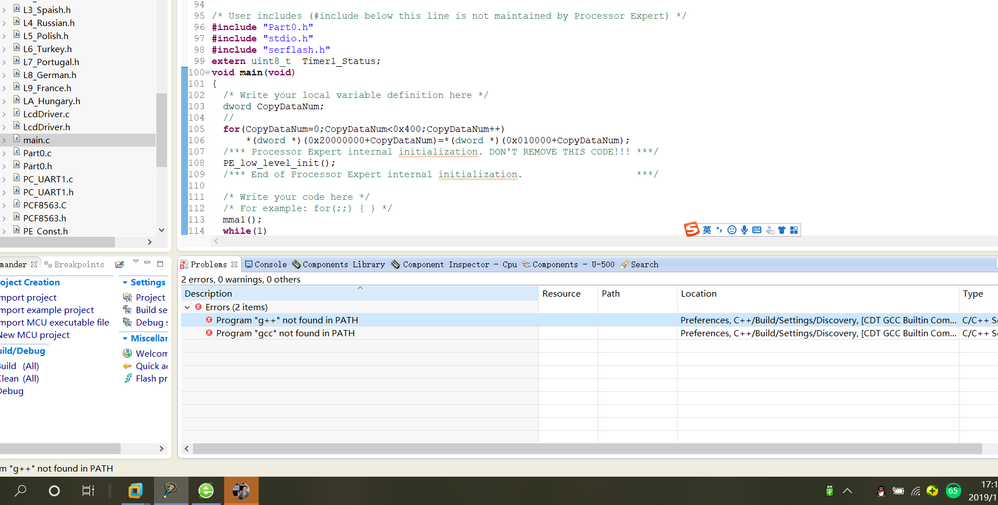998x505 pixels.
Task: Toggle Sogou English/Chinese mode button
Action: 706,230
